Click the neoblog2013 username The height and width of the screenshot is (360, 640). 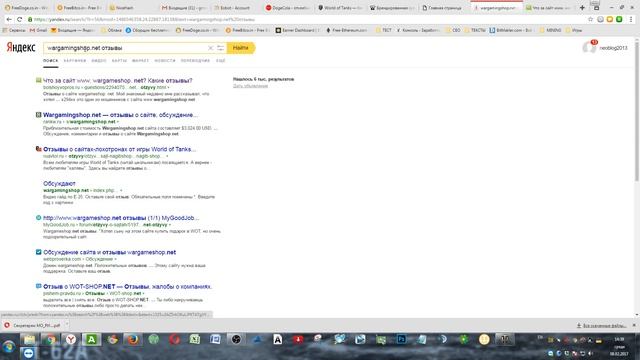click(613, 48)
